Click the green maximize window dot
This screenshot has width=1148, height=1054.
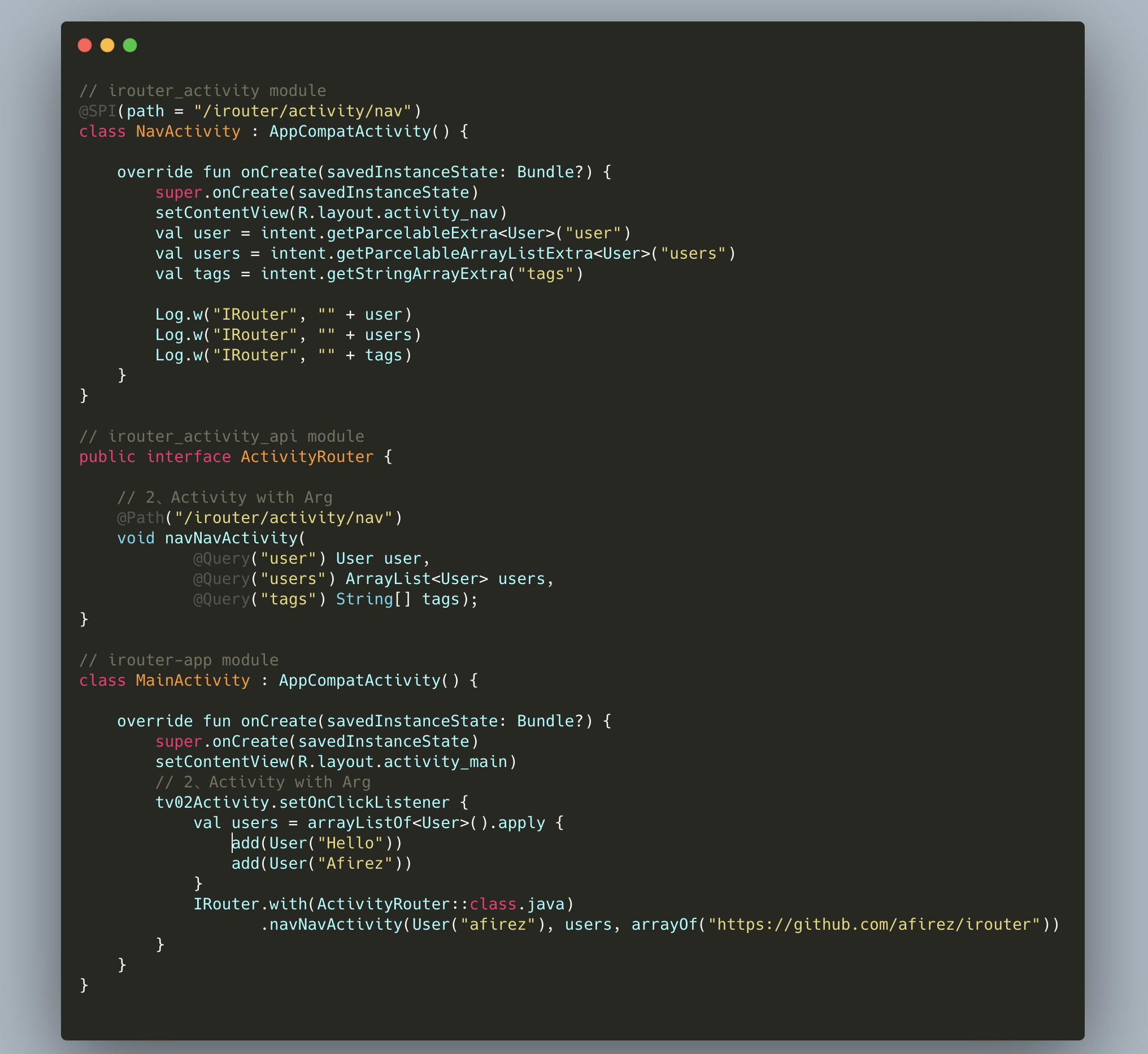[130, 45]
